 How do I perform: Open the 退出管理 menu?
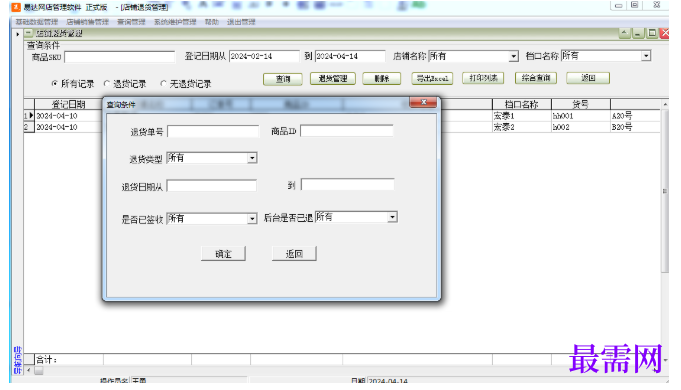pyautogui.click(x=241, y=22)
